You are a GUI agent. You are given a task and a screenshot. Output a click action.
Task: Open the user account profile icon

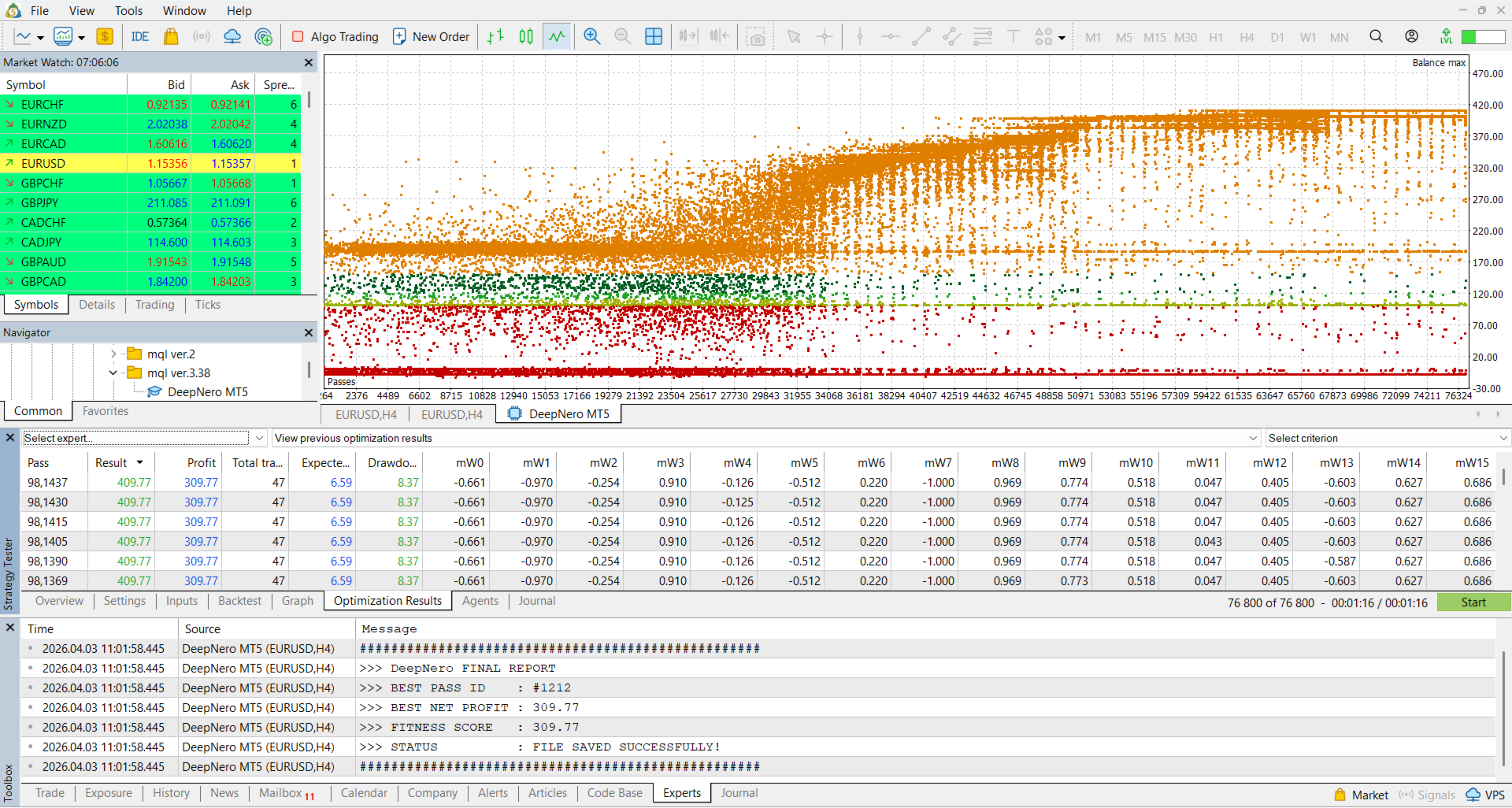tap(1411, 36)
